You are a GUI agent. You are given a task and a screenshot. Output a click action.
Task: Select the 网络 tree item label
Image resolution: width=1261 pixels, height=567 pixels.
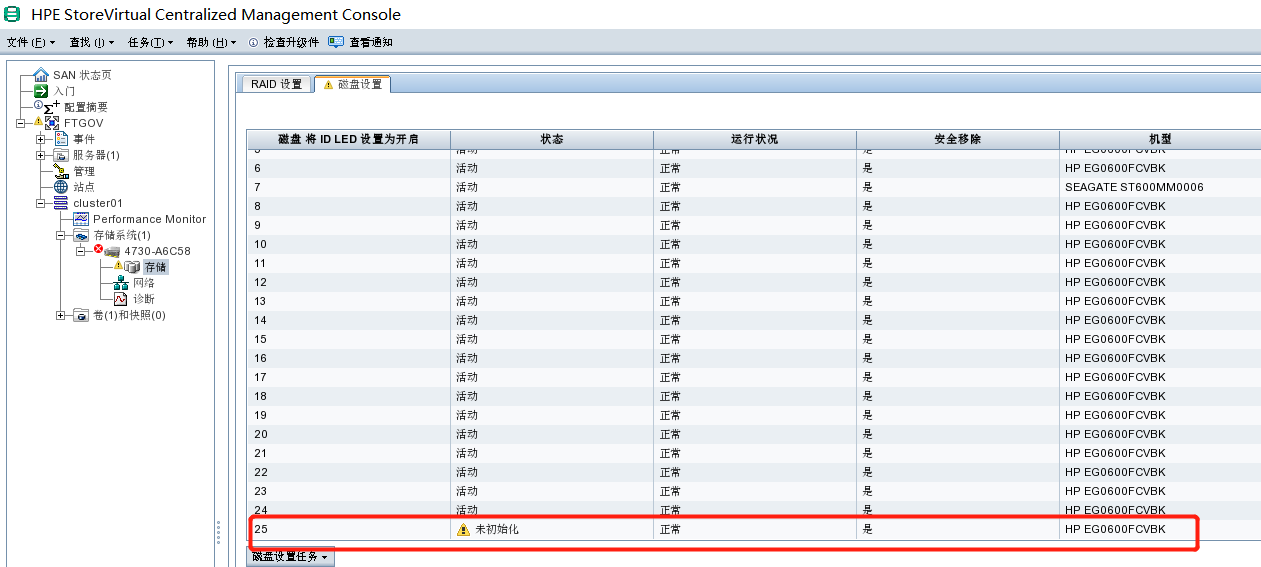[144, 283]
